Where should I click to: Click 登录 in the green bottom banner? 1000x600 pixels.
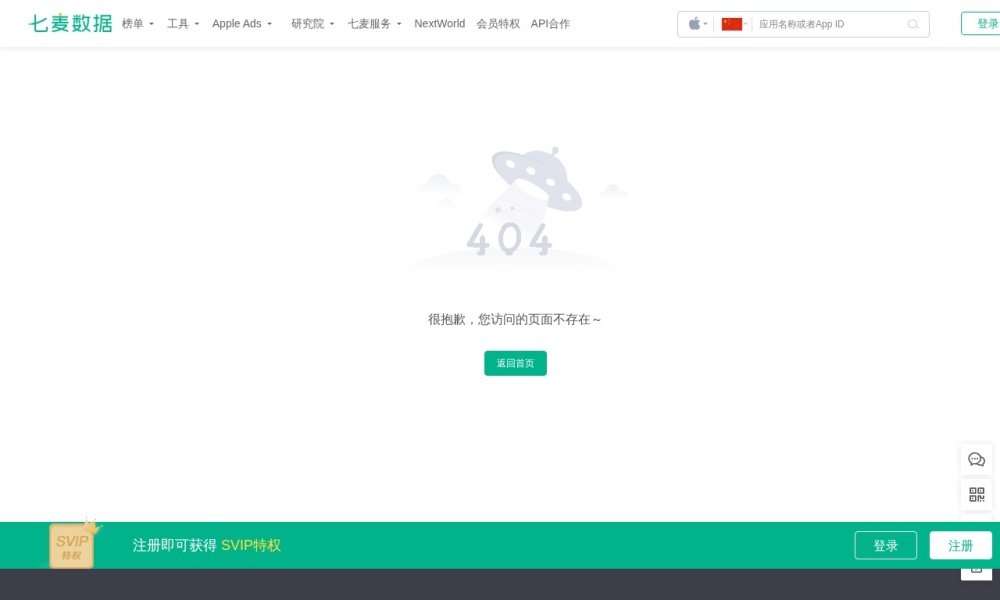pos(885,545)
